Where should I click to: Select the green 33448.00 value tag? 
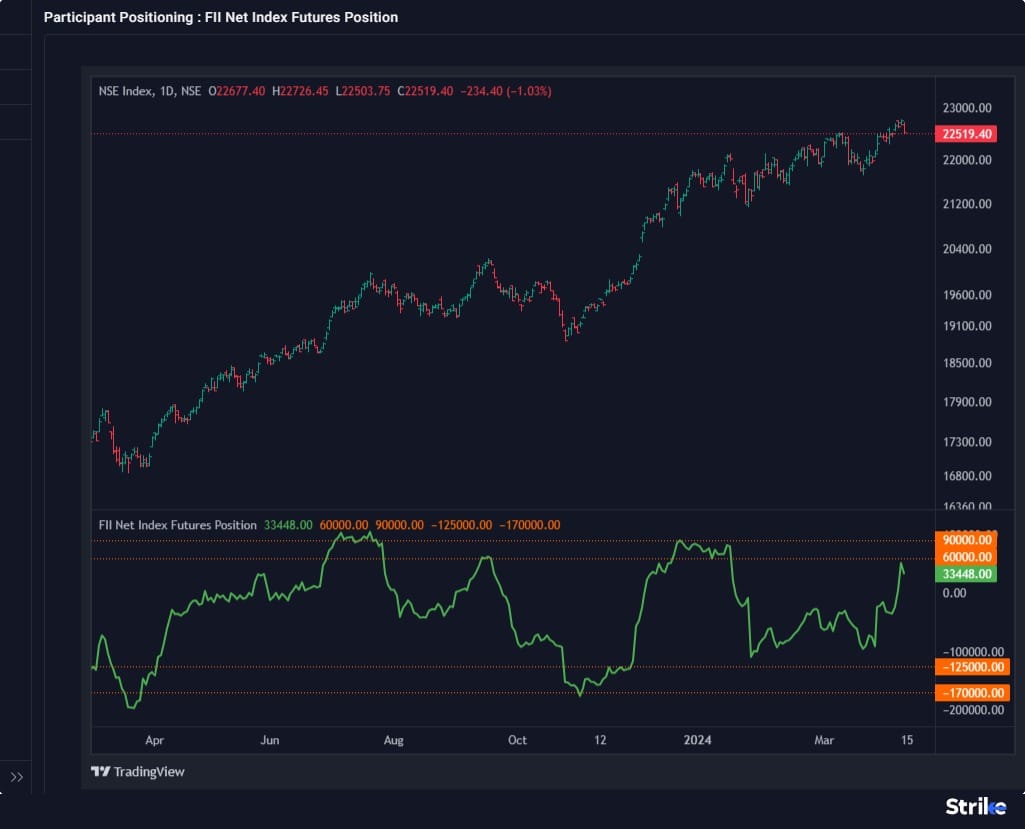pos(967,574)
